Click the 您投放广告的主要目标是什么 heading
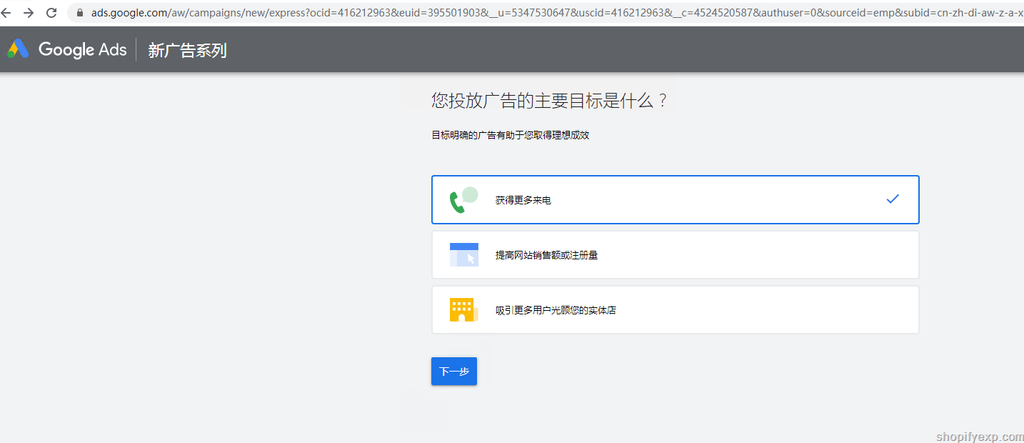Screen dimensions: 1024x443 click(x=549, y=101)
